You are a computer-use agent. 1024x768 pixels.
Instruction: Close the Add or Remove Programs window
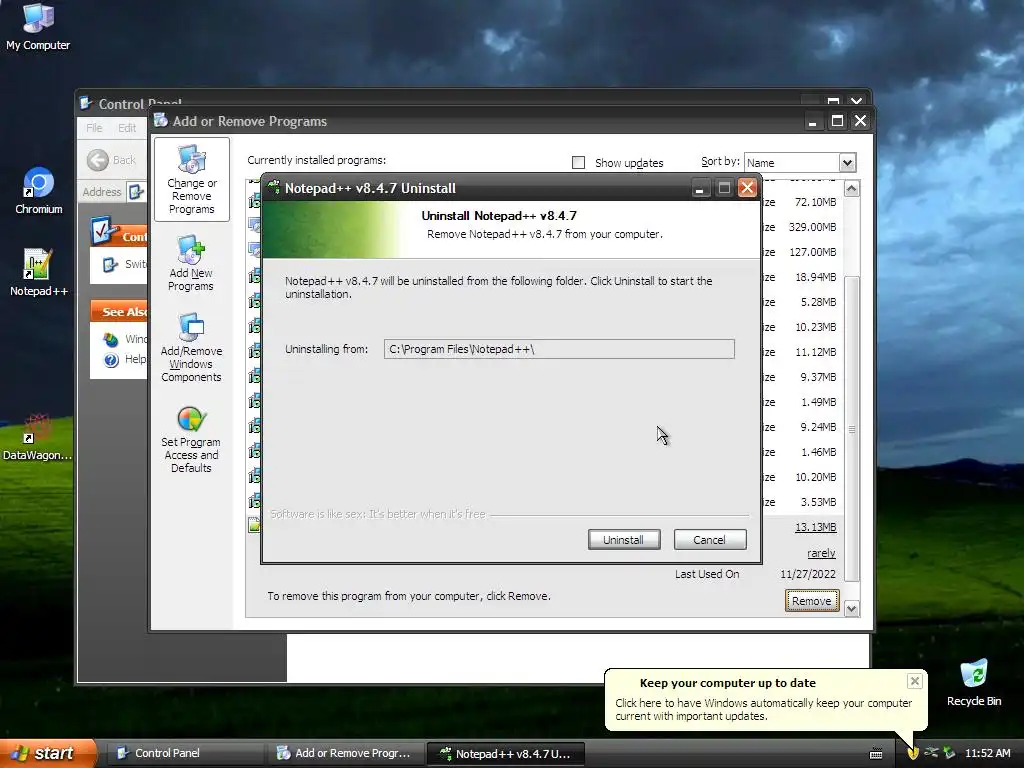pyautogui.click(x=861, y=121)
